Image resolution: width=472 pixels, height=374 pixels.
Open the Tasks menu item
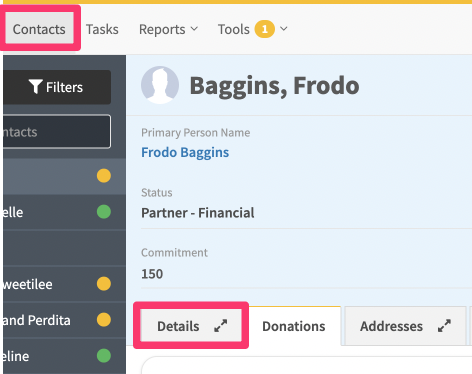(102, 29)
